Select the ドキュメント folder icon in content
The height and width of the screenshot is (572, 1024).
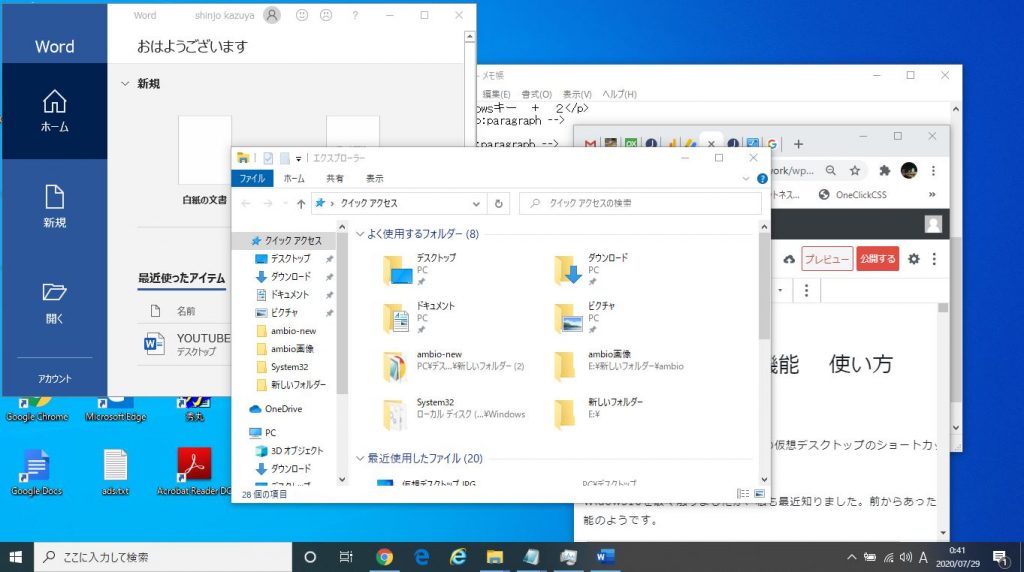(x=396, y=318)
